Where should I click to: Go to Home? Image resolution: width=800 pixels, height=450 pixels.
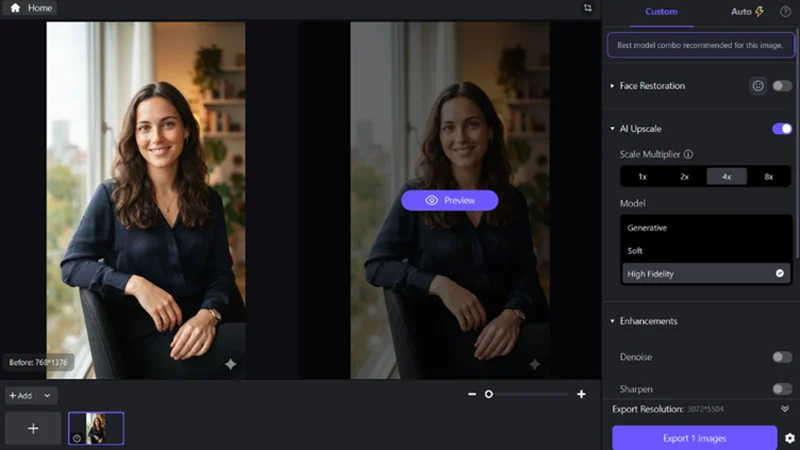[31, 8]
